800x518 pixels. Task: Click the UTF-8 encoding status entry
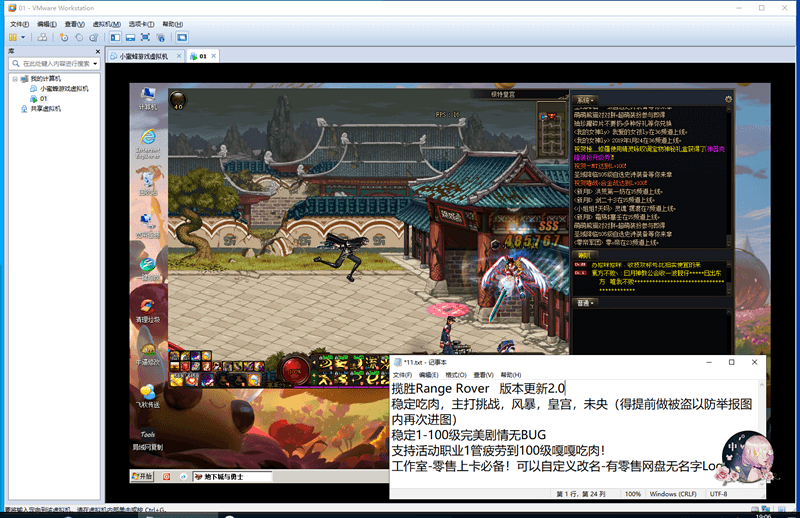(x=718, y=494)
